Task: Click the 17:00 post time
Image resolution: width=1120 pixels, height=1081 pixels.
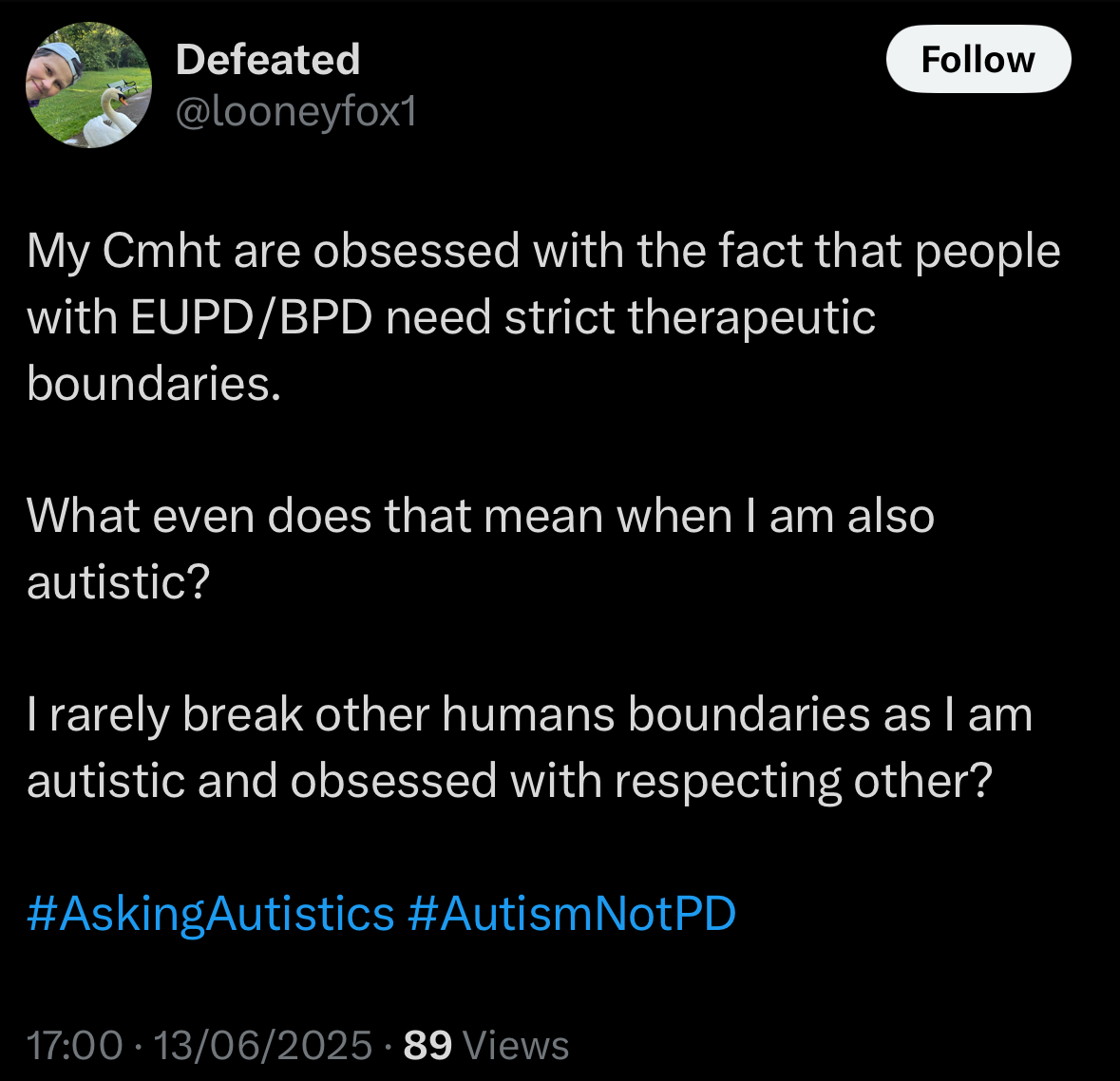Action: (x=75, y=1045)
